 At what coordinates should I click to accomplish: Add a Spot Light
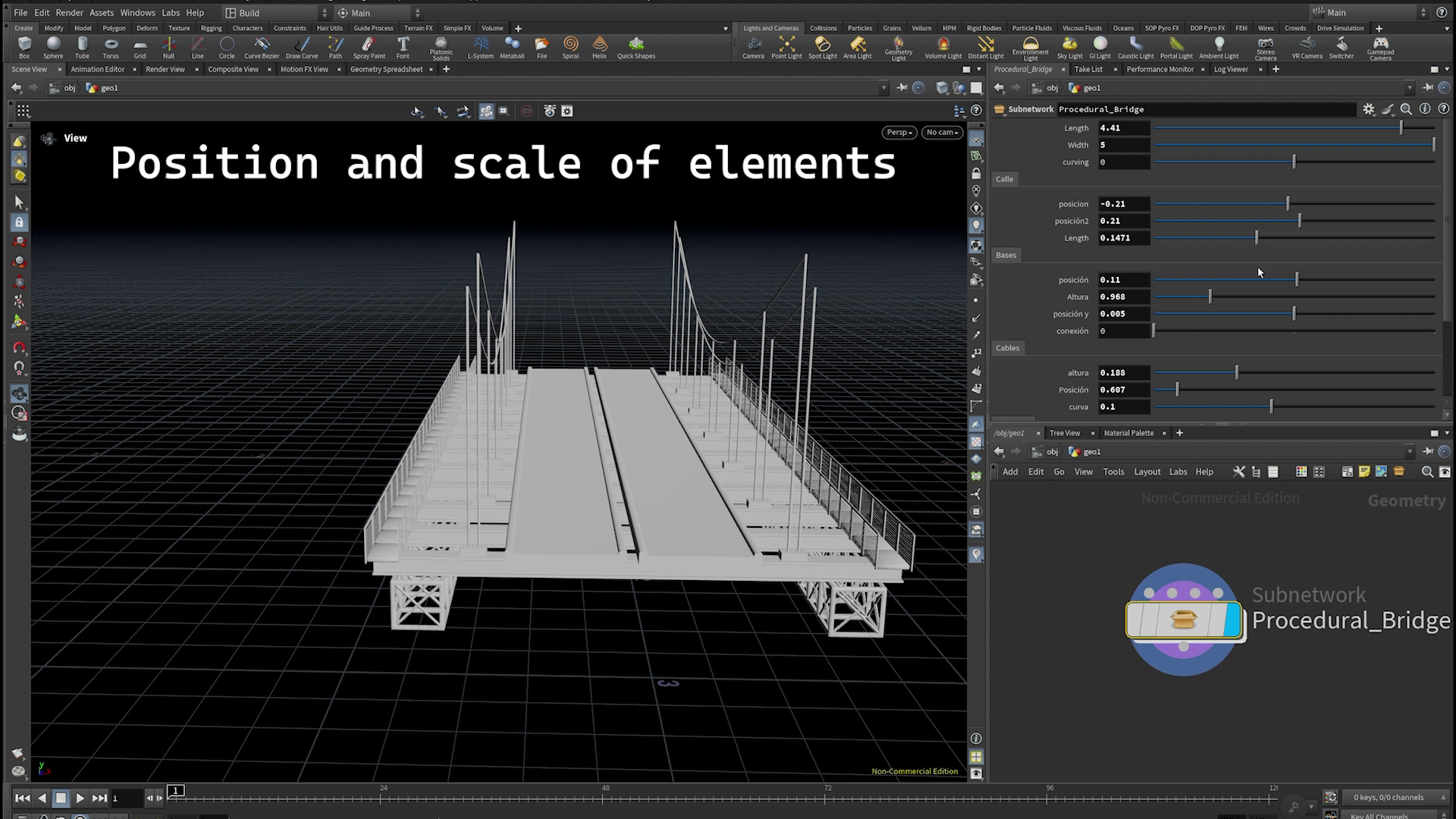coord(822,47)
